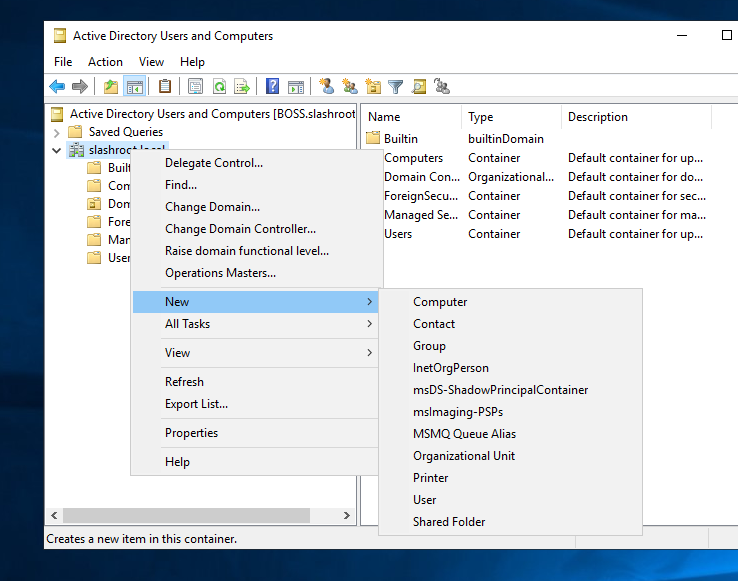
Task: Choose User in the New submenu
Action: (425, 500)
